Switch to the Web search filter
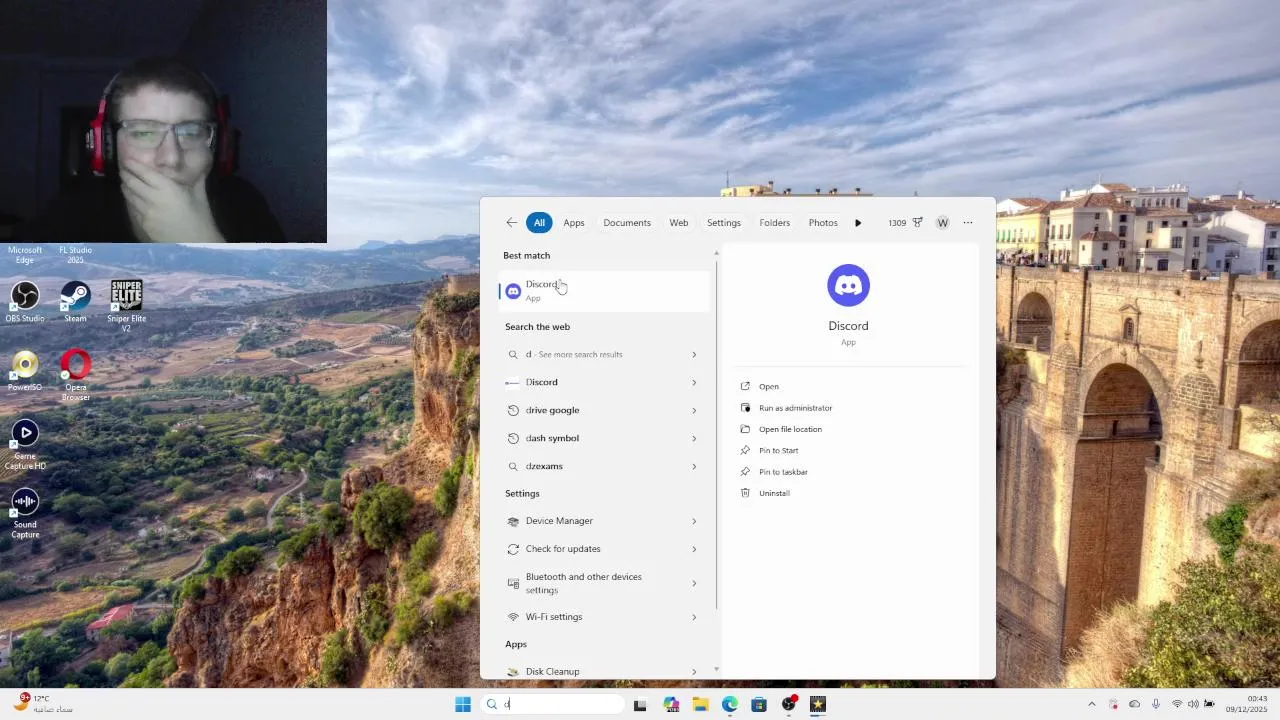The height and width of the screenshot is (720, 1280). (x=679, y=222)
